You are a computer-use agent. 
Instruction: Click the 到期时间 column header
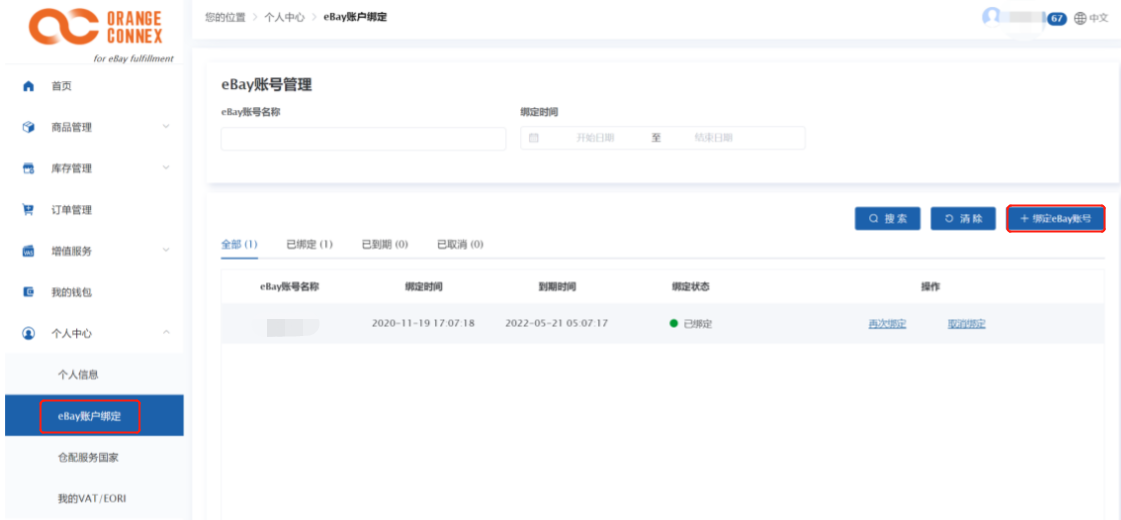[557, 287]
